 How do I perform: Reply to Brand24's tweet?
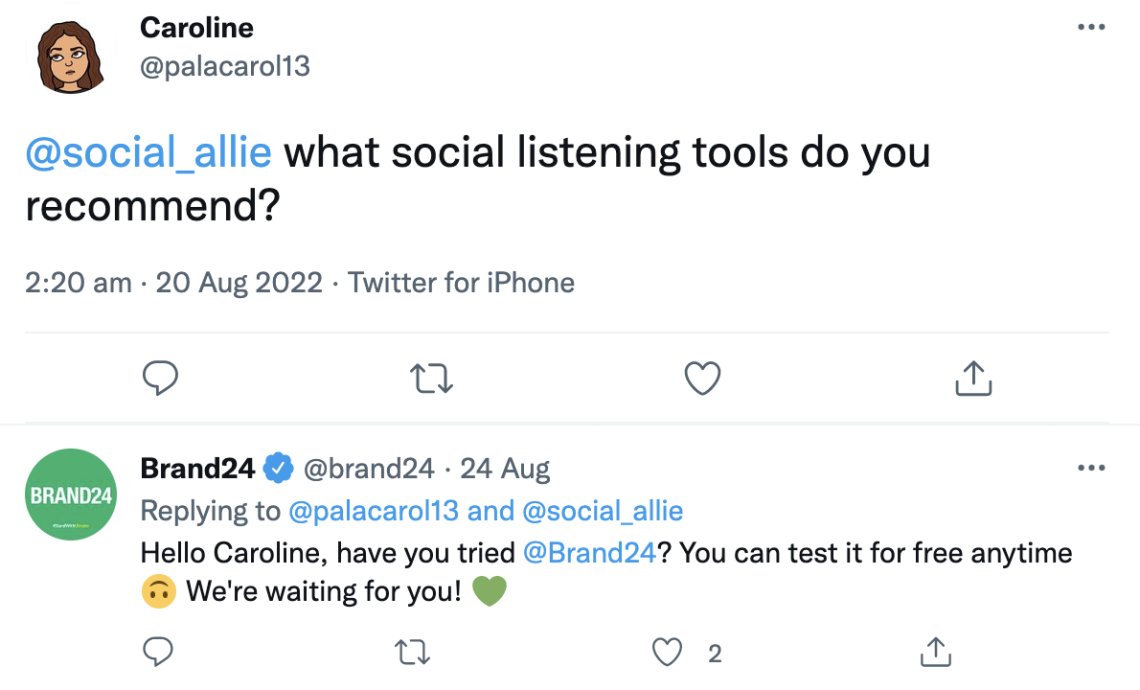click(156, 651)
